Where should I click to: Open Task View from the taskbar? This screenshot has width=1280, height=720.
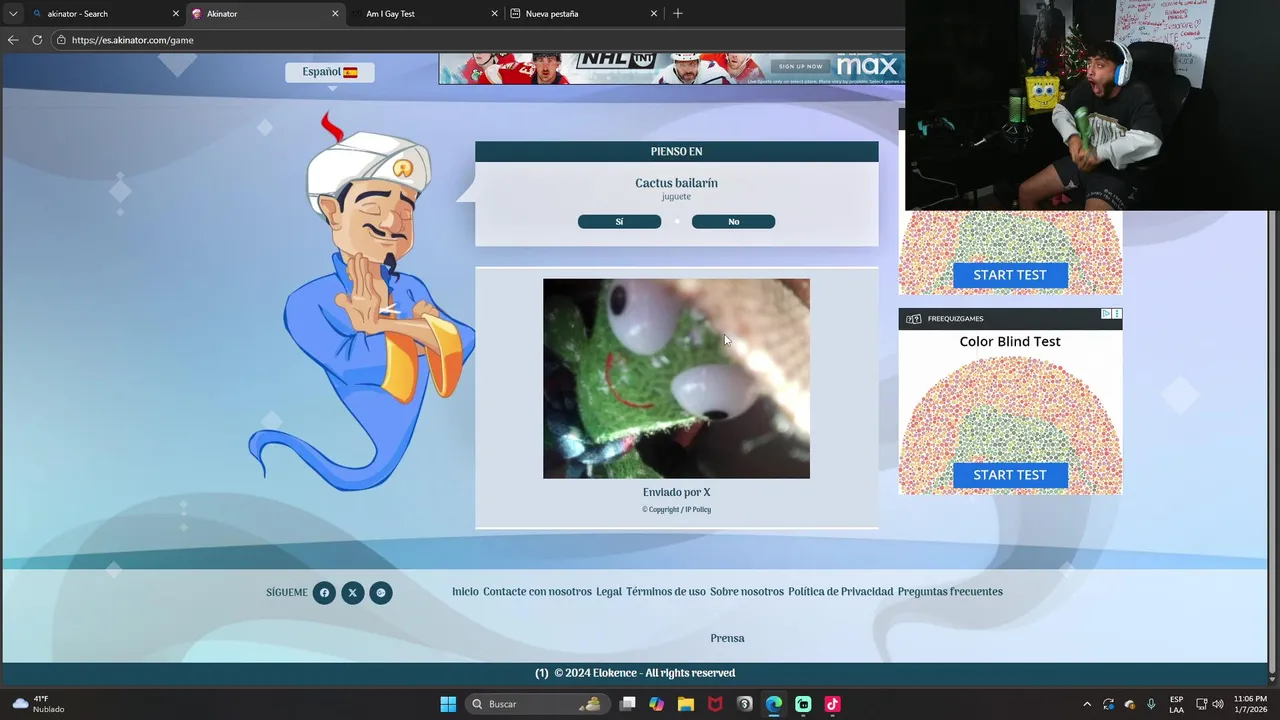627,704
